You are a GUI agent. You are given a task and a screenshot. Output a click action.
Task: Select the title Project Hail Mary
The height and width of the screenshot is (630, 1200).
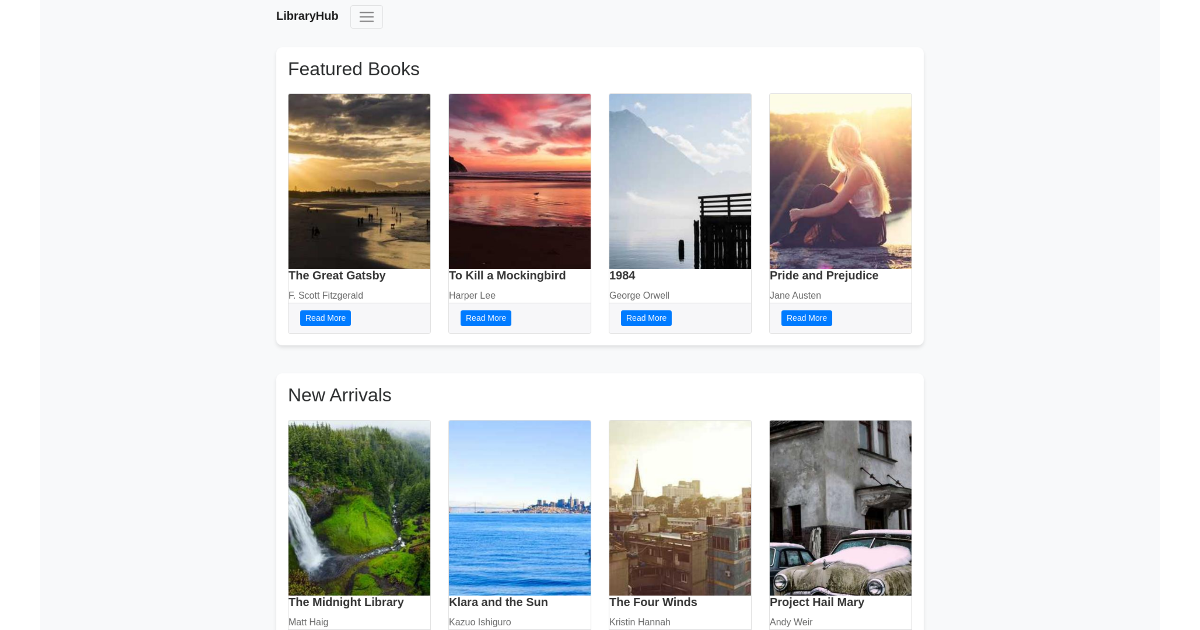coord(817,602)
